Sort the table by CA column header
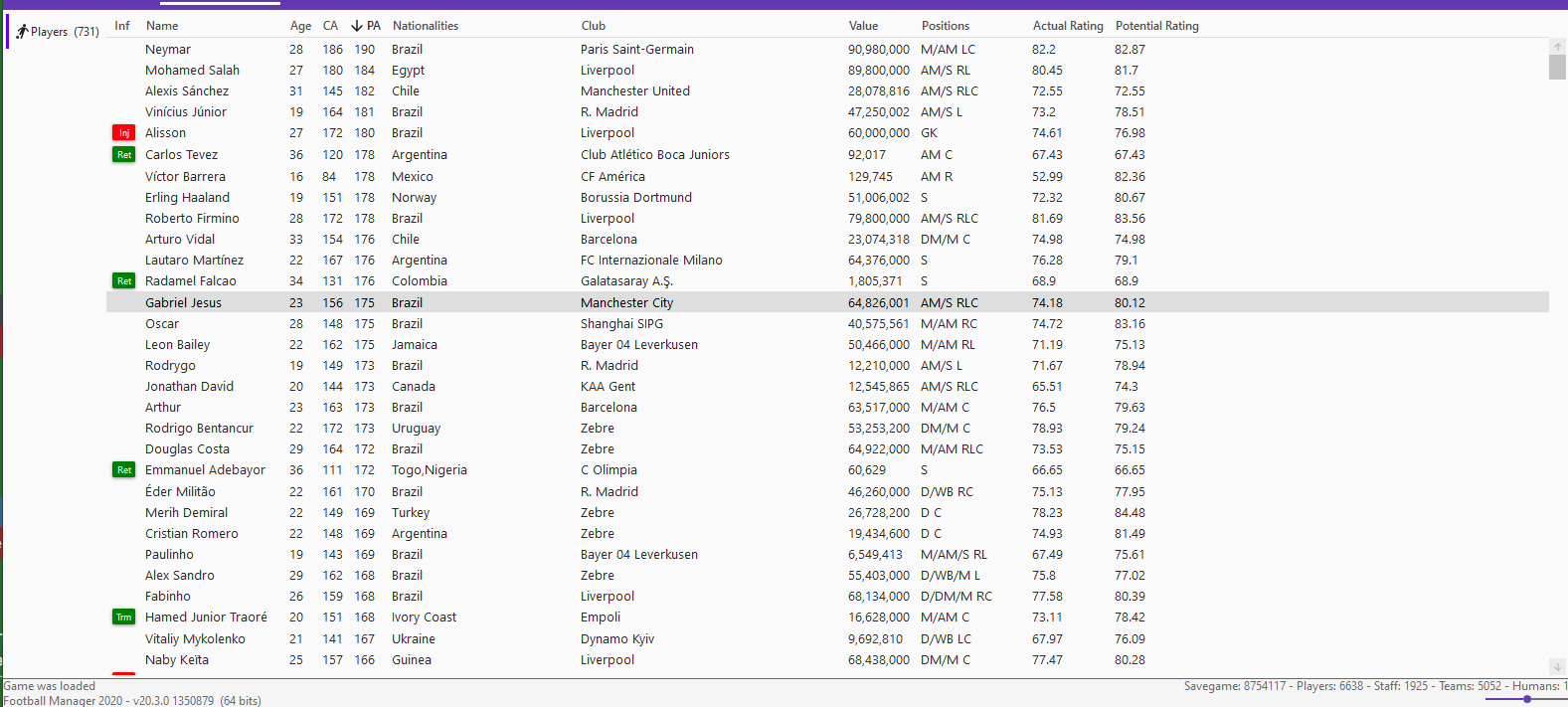The height and width of the screenshot is (707, 1568). (330, 26)
